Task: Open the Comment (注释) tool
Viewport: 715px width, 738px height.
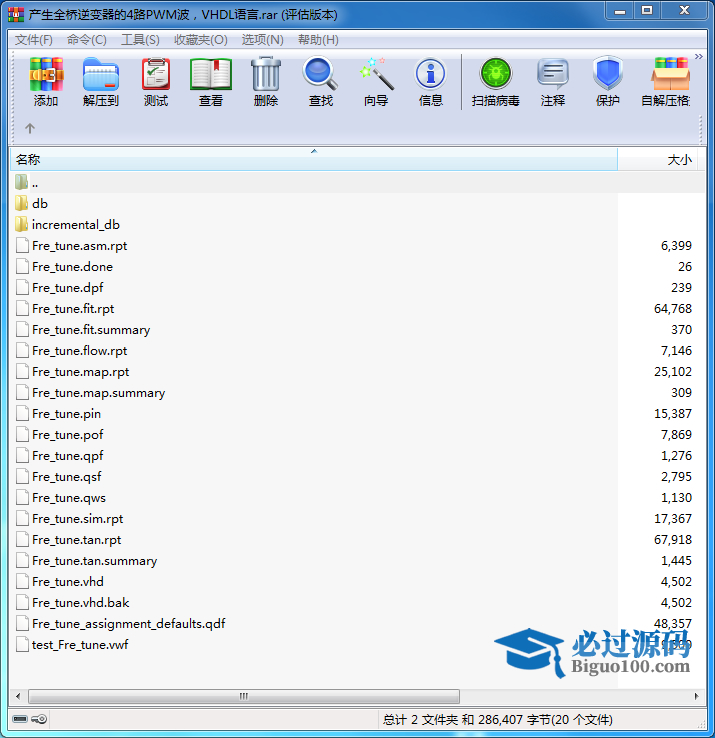Action: click(553, 82)
